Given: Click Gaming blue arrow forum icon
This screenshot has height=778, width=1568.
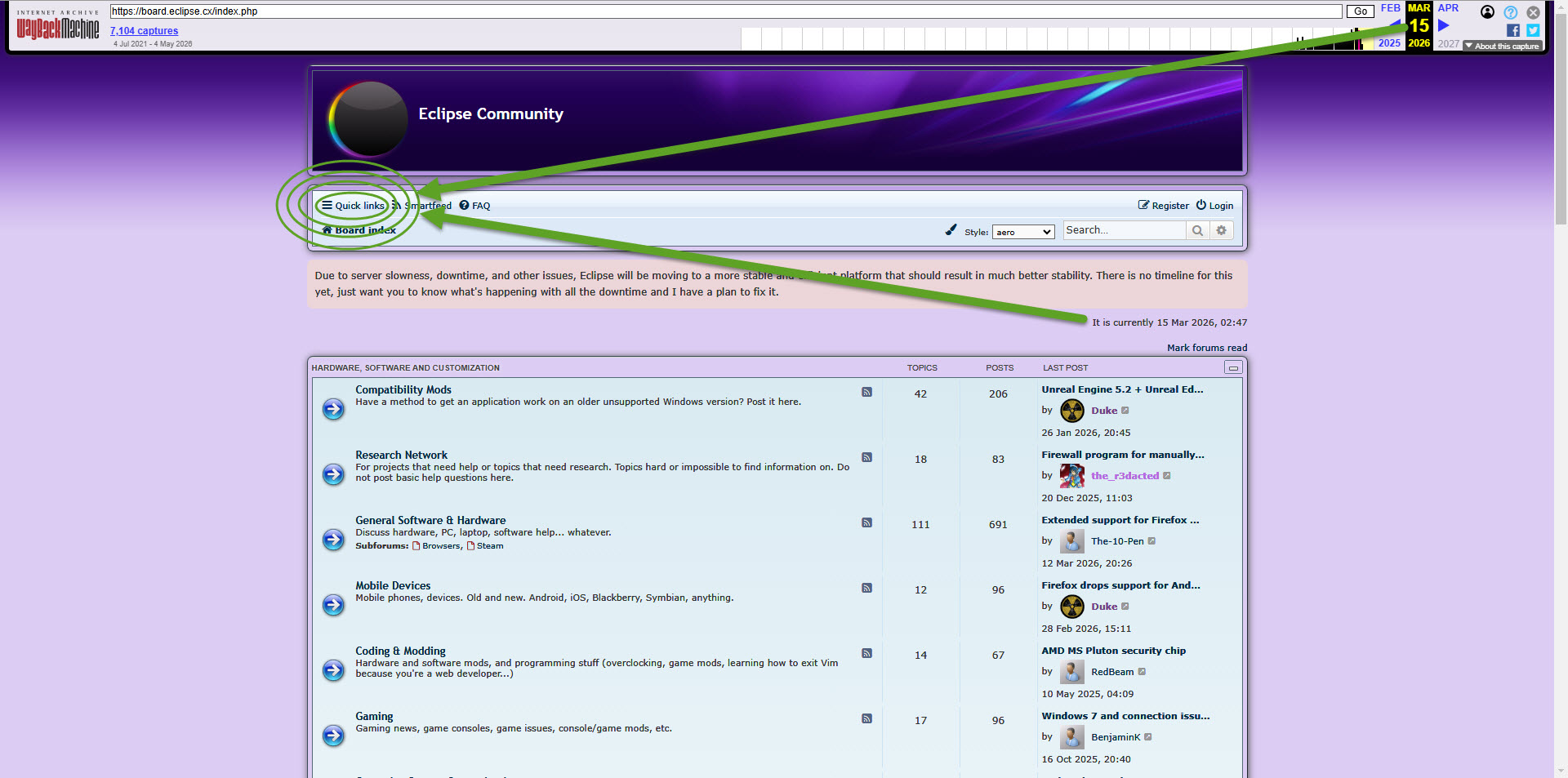Looking at the screenshot, I should (333, 736).
